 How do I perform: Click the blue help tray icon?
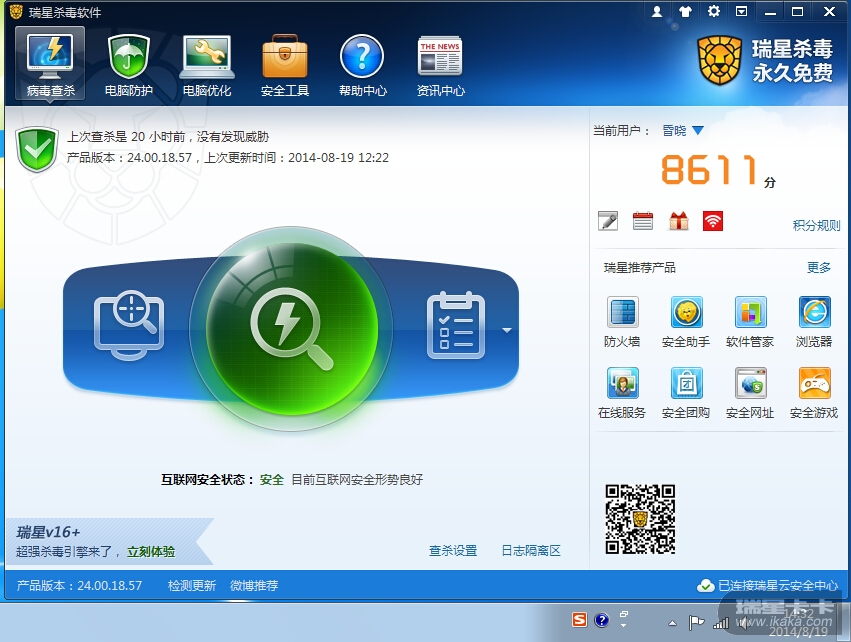(601, 620)
